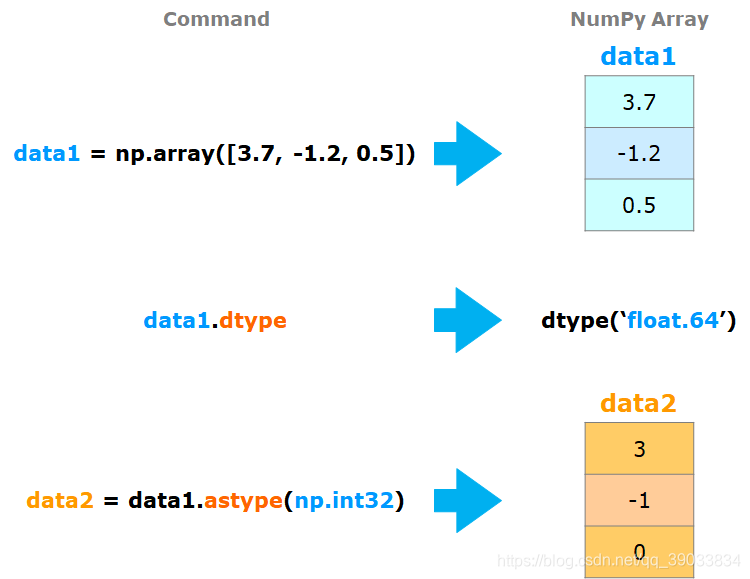Click the -1.2 cell in data1

[639, 153]
